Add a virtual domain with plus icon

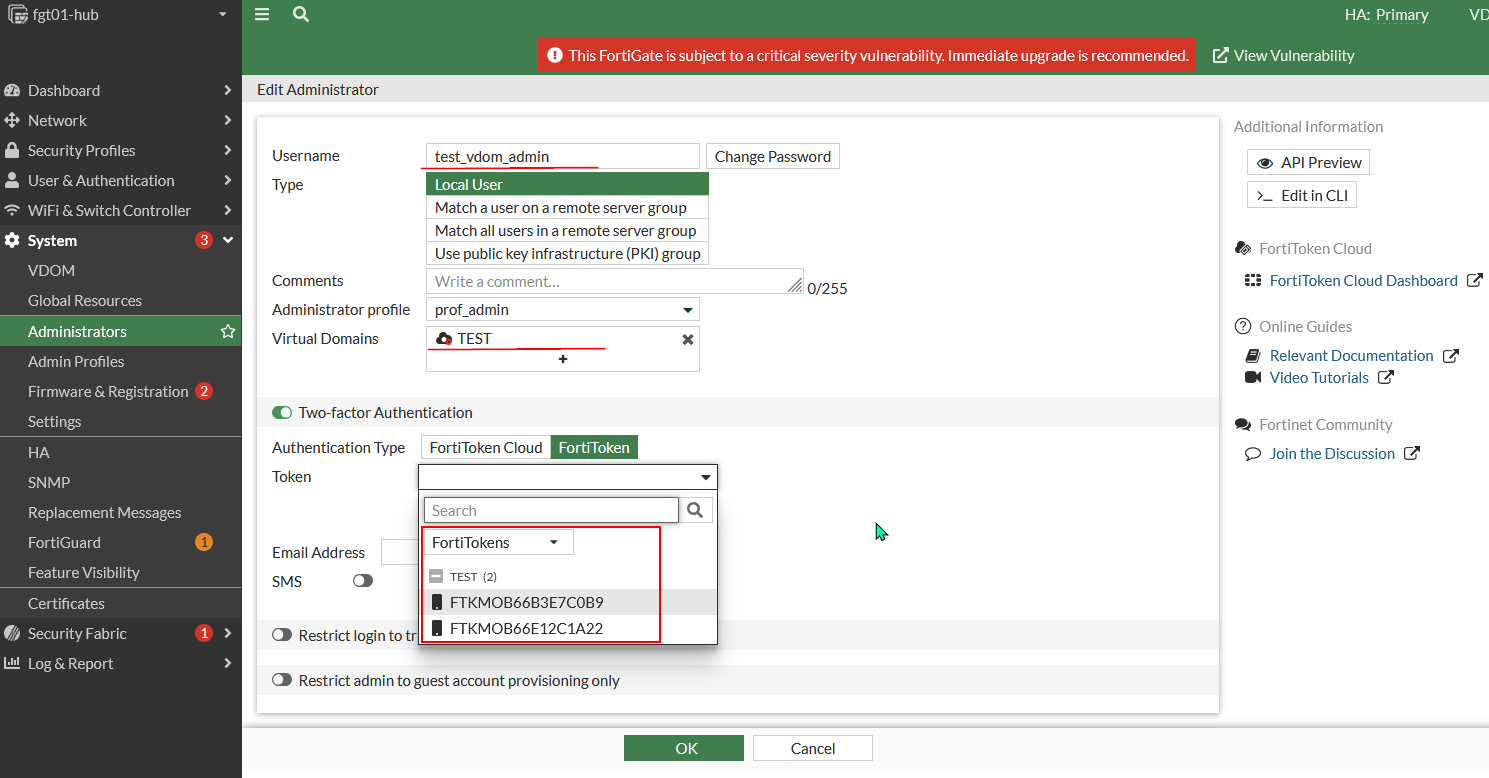pos(563,359)
